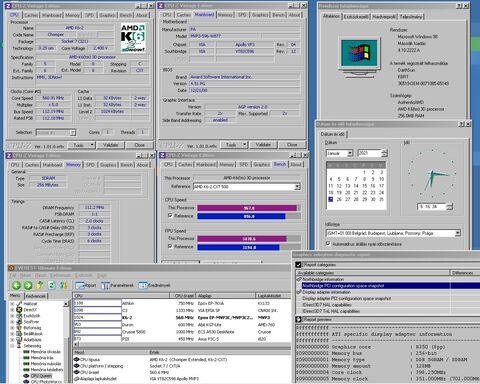480x384 pixels.
Task: Toggle CPU Speed Reference checkbox in Bench
Action: point(170,216)
